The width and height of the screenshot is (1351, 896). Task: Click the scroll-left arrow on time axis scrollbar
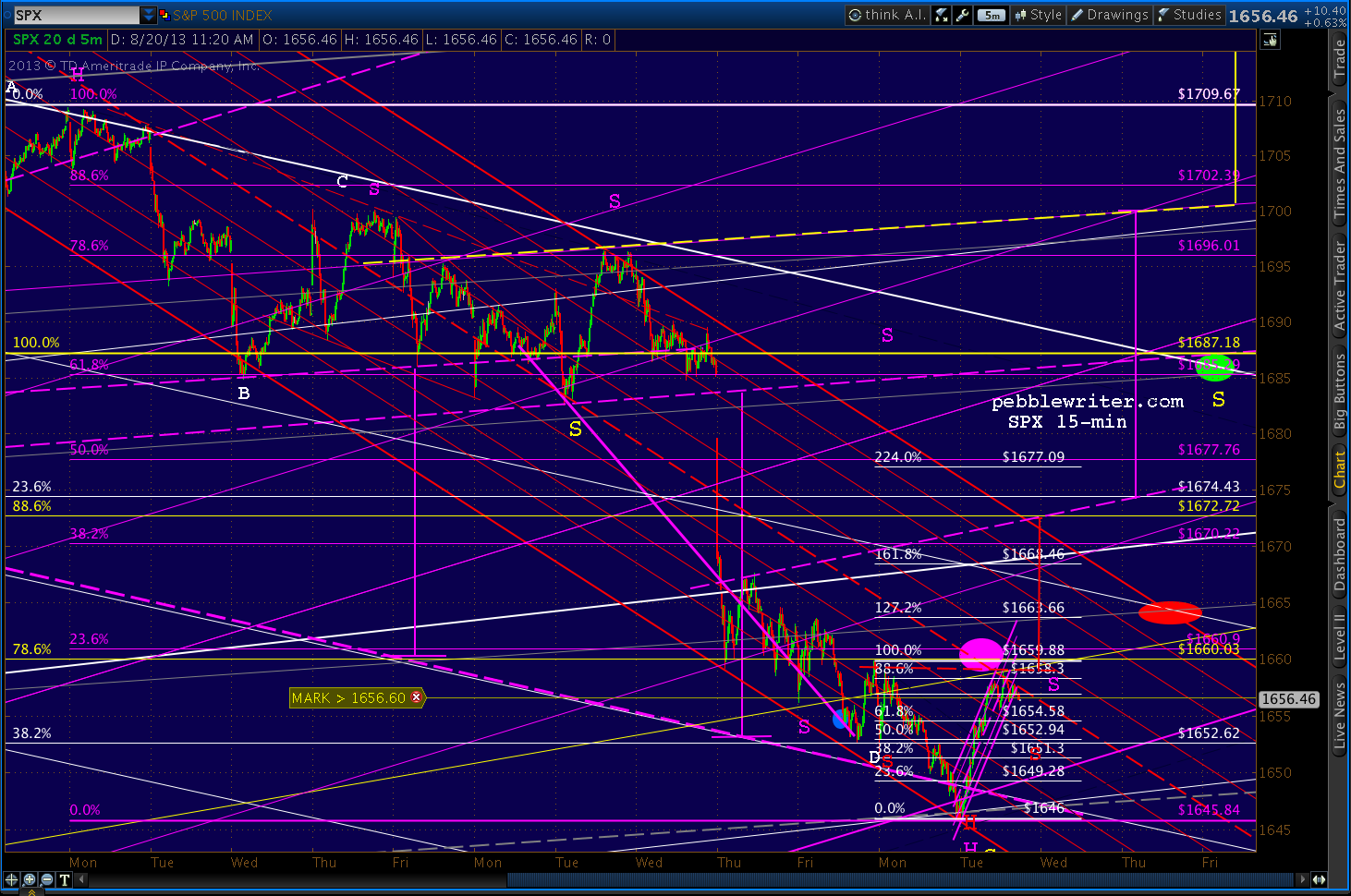pyautogui.click(x=82, y=880)
